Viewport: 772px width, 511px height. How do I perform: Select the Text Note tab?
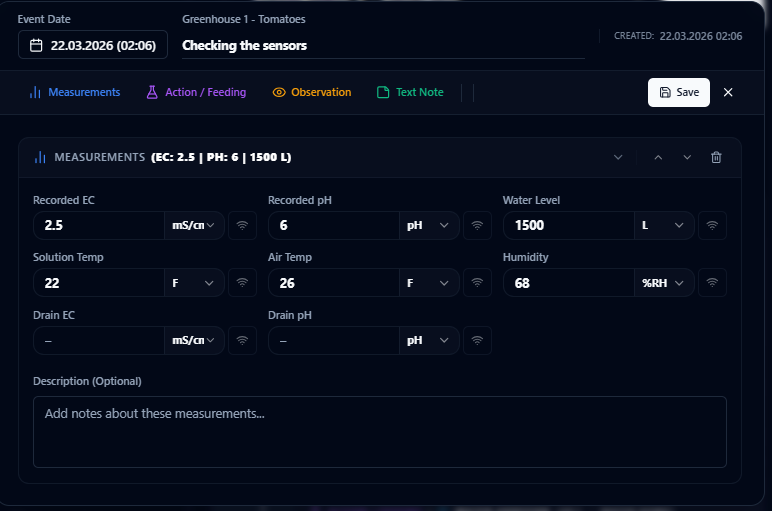(x=410, y=92)
